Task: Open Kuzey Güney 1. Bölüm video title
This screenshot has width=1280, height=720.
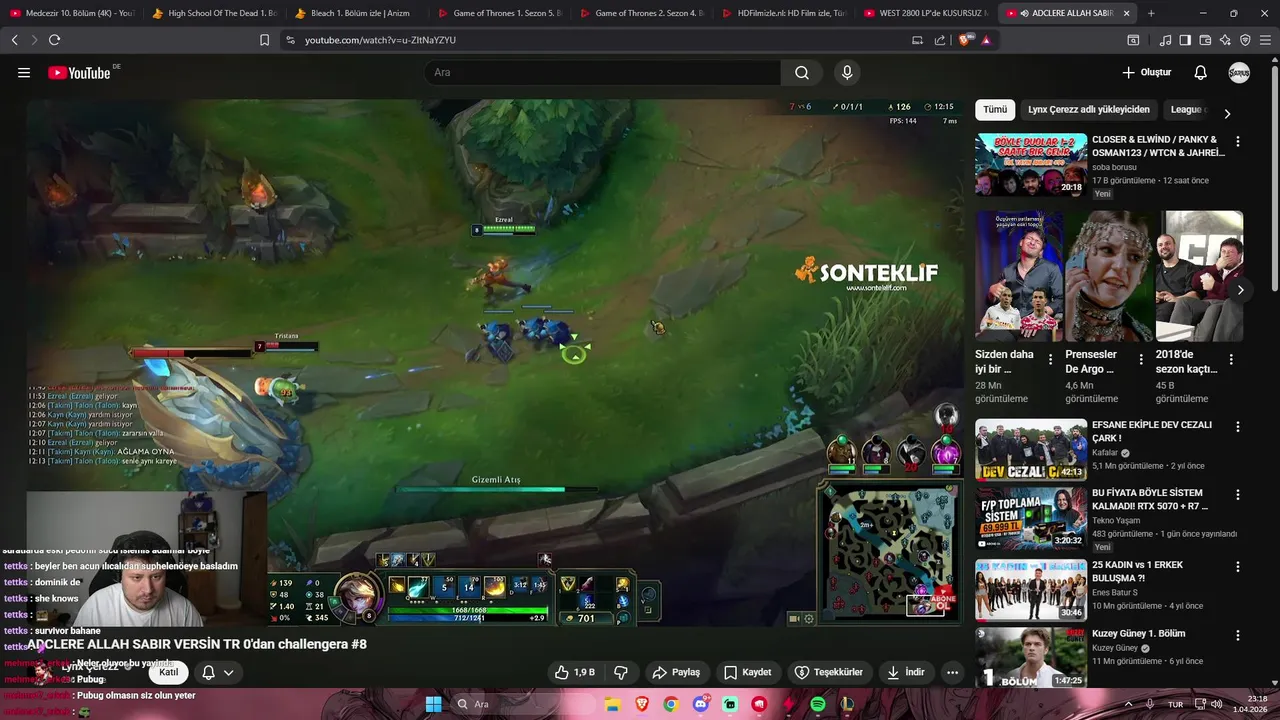Action: pyautogui.click(x=1138, y=634)
